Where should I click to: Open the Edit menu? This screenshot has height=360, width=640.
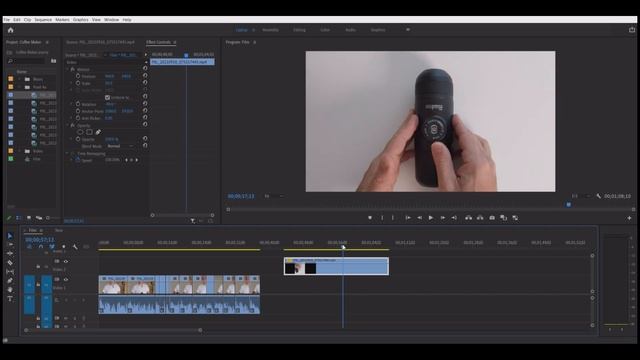click(x=17, y=20)
